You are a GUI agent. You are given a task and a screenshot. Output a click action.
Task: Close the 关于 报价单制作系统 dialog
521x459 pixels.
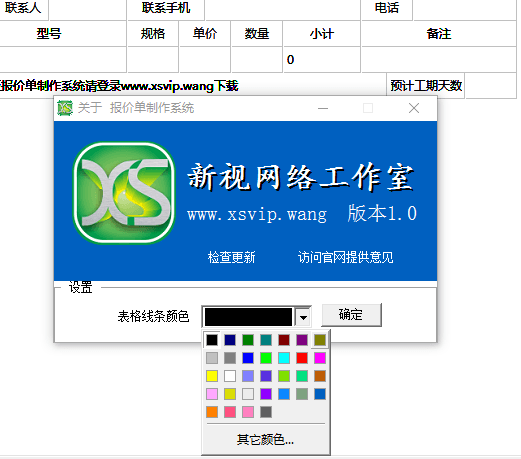(414, 108)
